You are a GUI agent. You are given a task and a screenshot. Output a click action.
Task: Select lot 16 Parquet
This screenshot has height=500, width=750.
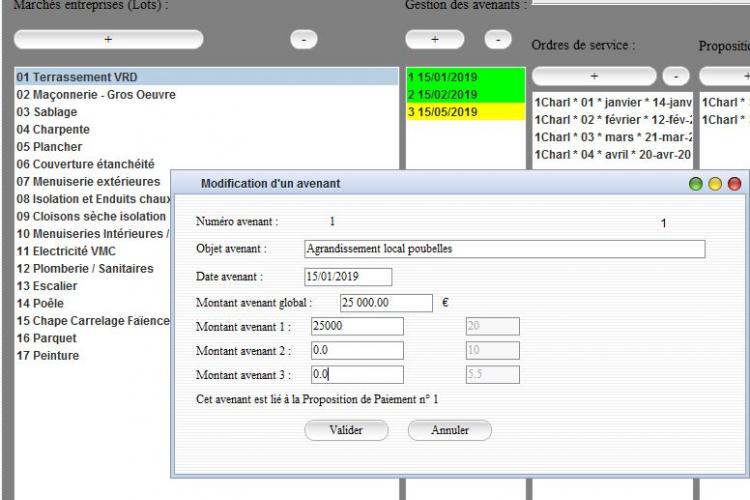click(93, 338)
